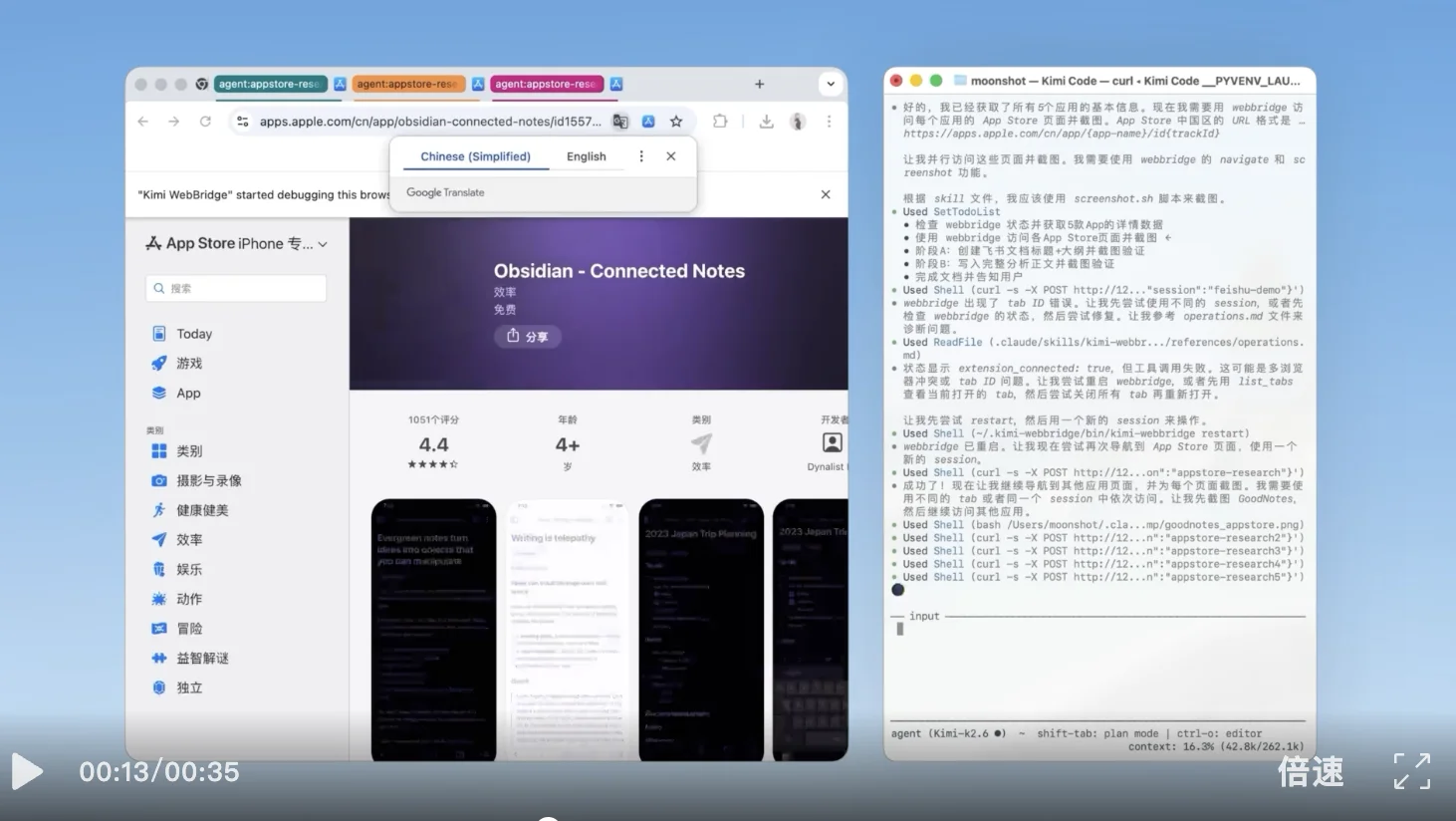Screen dimensions: 1456x821
Task: Open site information icon in address bar
Action: click(242, 122)
